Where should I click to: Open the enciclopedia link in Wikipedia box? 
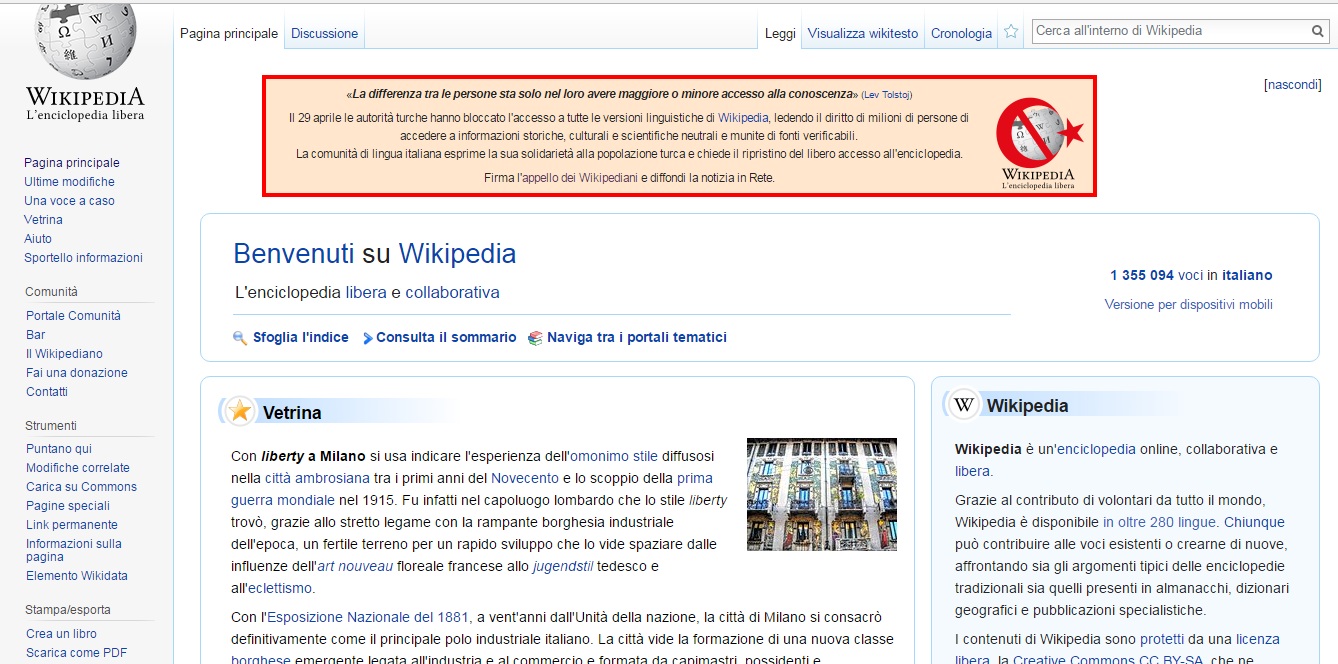point(1095,449)
